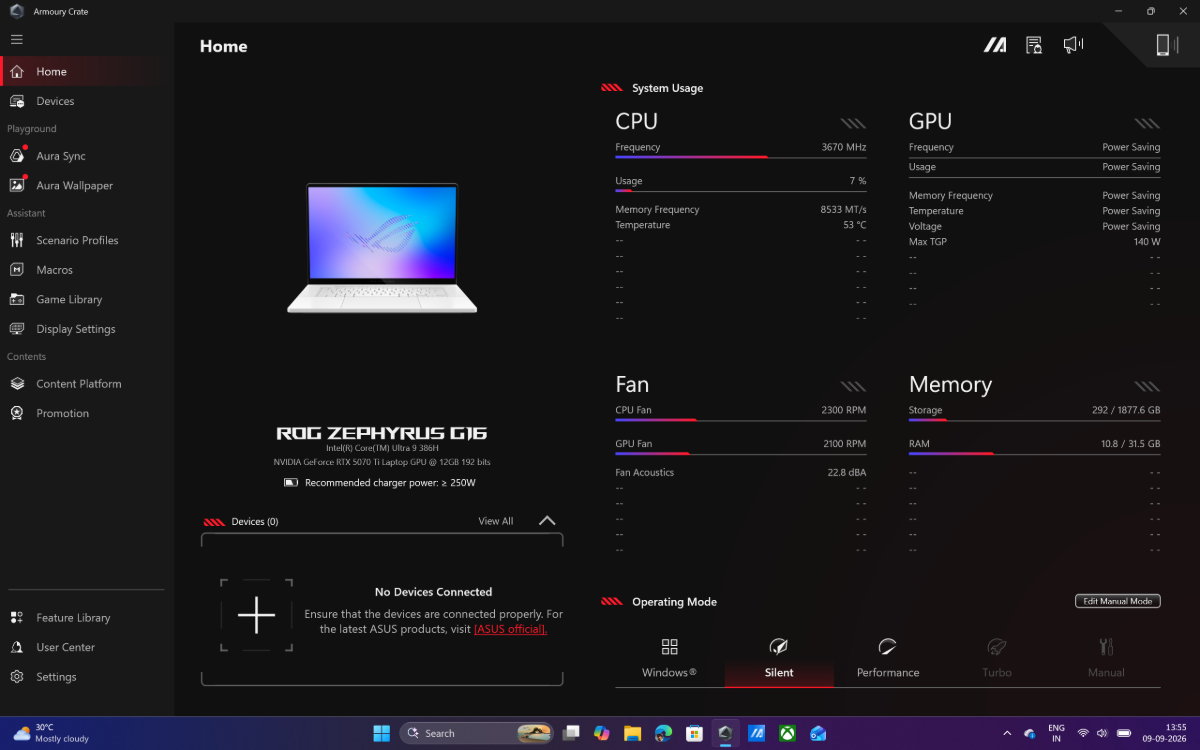Image resolution: width=1200 pixels, height=750 pixels.
Task: Click the Game Library icon
Action: coord(17,299)
